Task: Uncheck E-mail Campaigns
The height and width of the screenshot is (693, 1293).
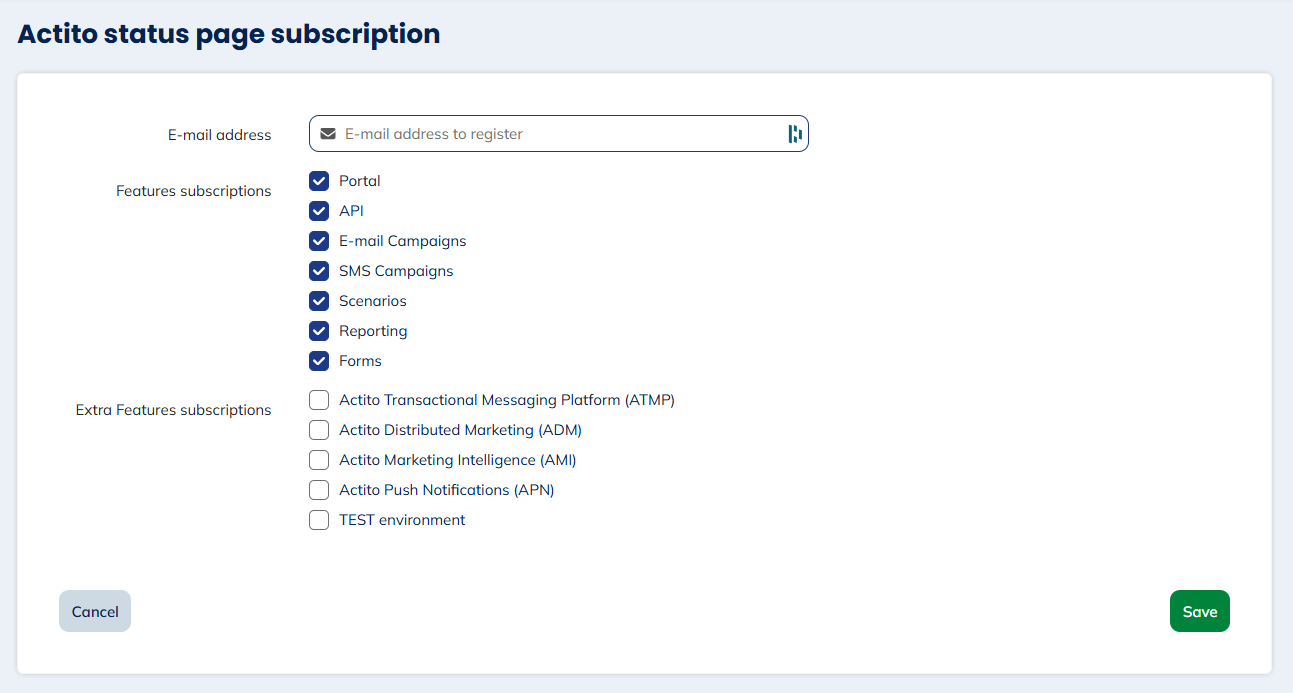Action: pyautogui.click(x=319, y=241)
